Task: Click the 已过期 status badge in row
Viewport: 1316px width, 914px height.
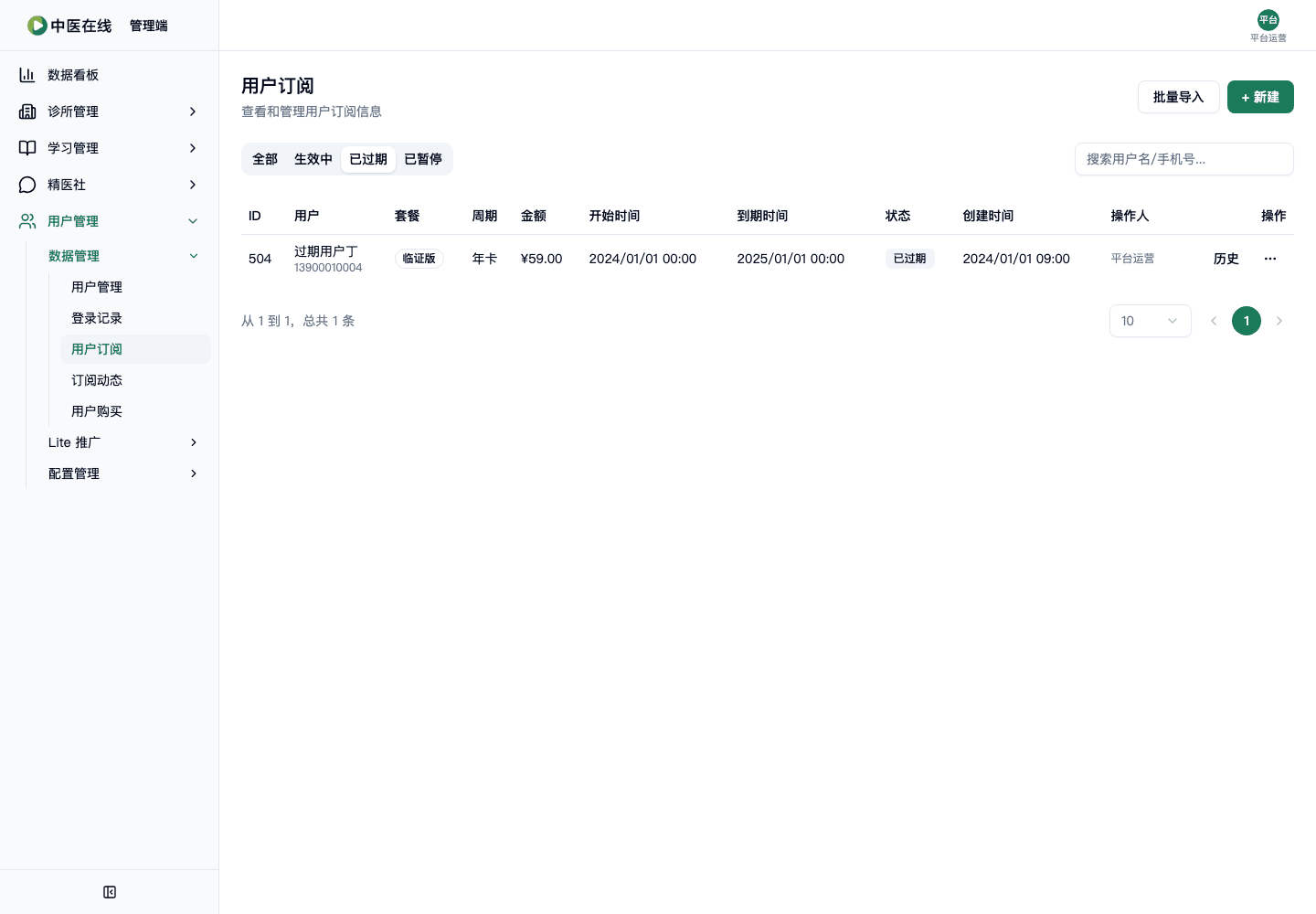Action: tap(909, 259)
